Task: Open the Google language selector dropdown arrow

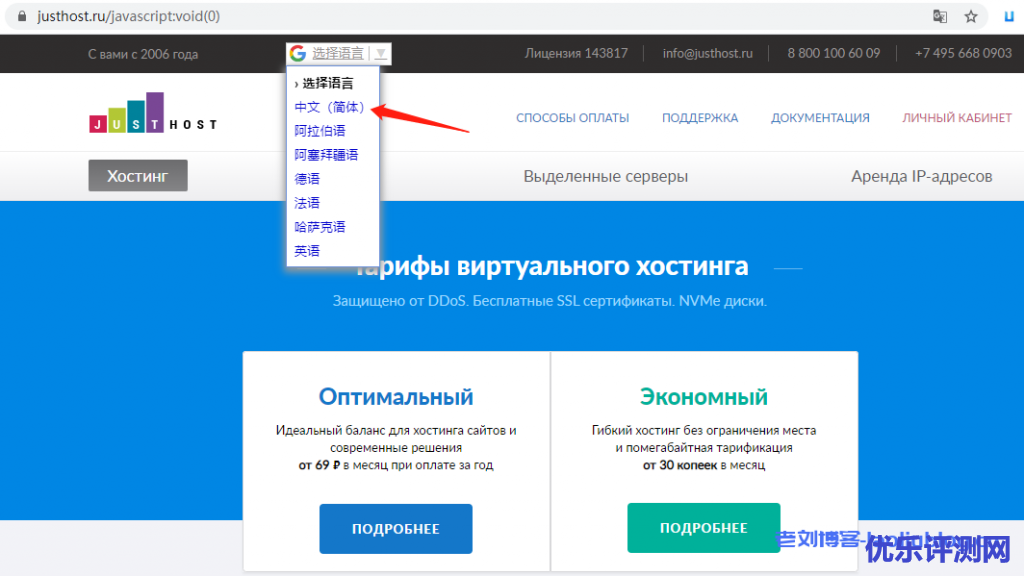Action: point(381,54)
